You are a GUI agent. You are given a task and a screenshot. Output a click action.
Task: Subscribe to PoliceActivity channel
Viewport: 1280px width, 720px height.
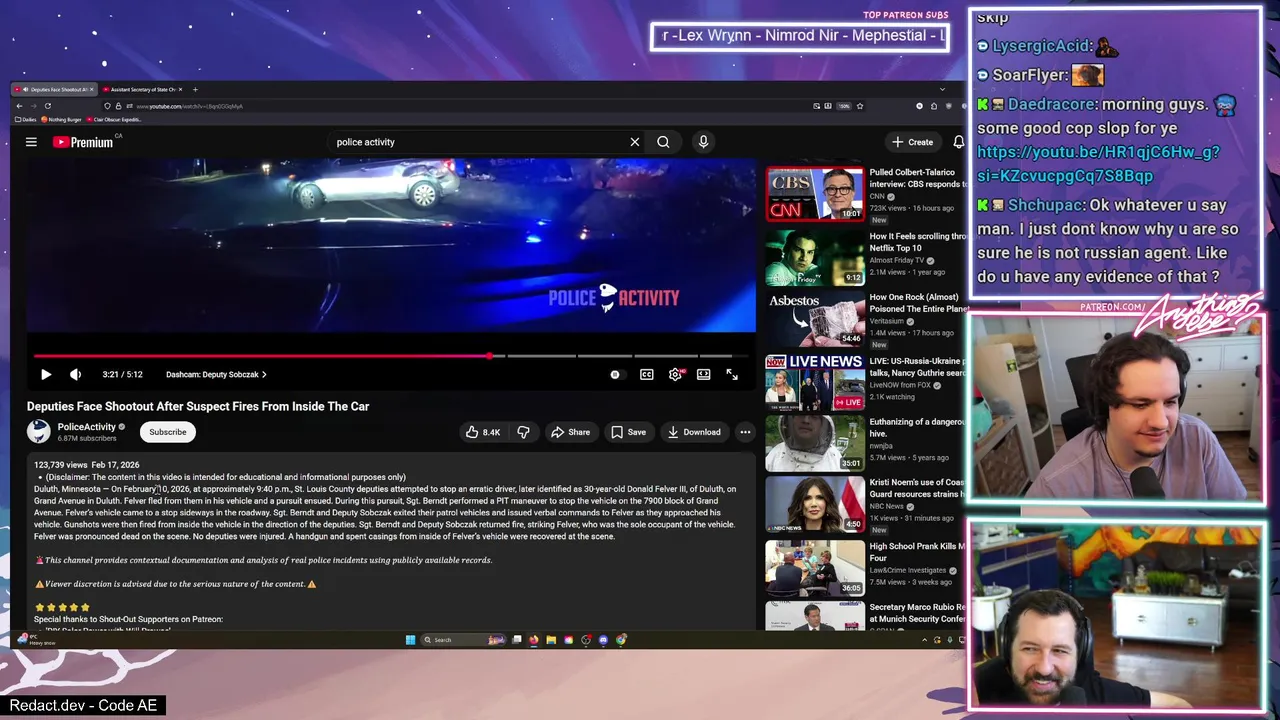click(x=168, y=432)
